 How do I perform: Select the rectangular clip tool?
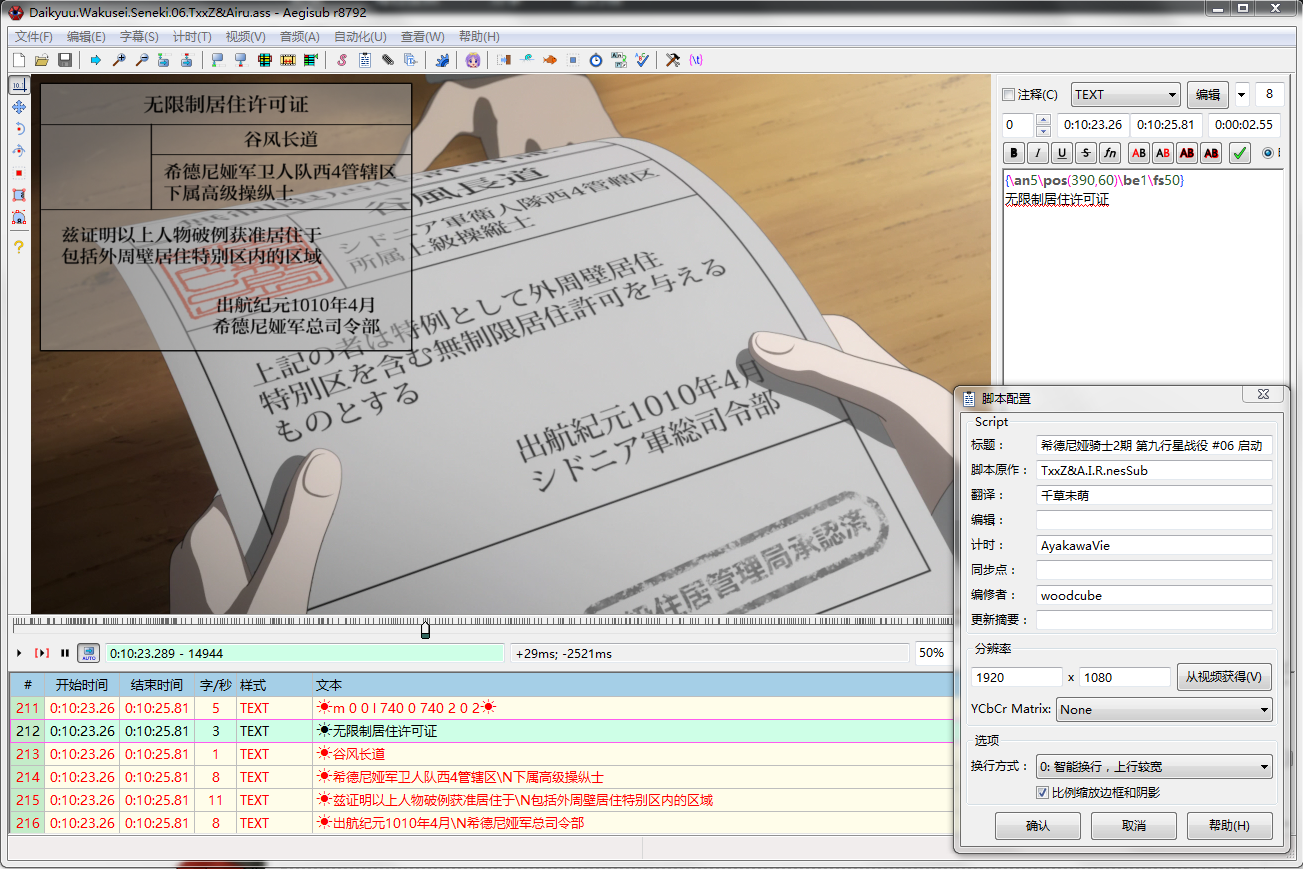click(18, 195)
